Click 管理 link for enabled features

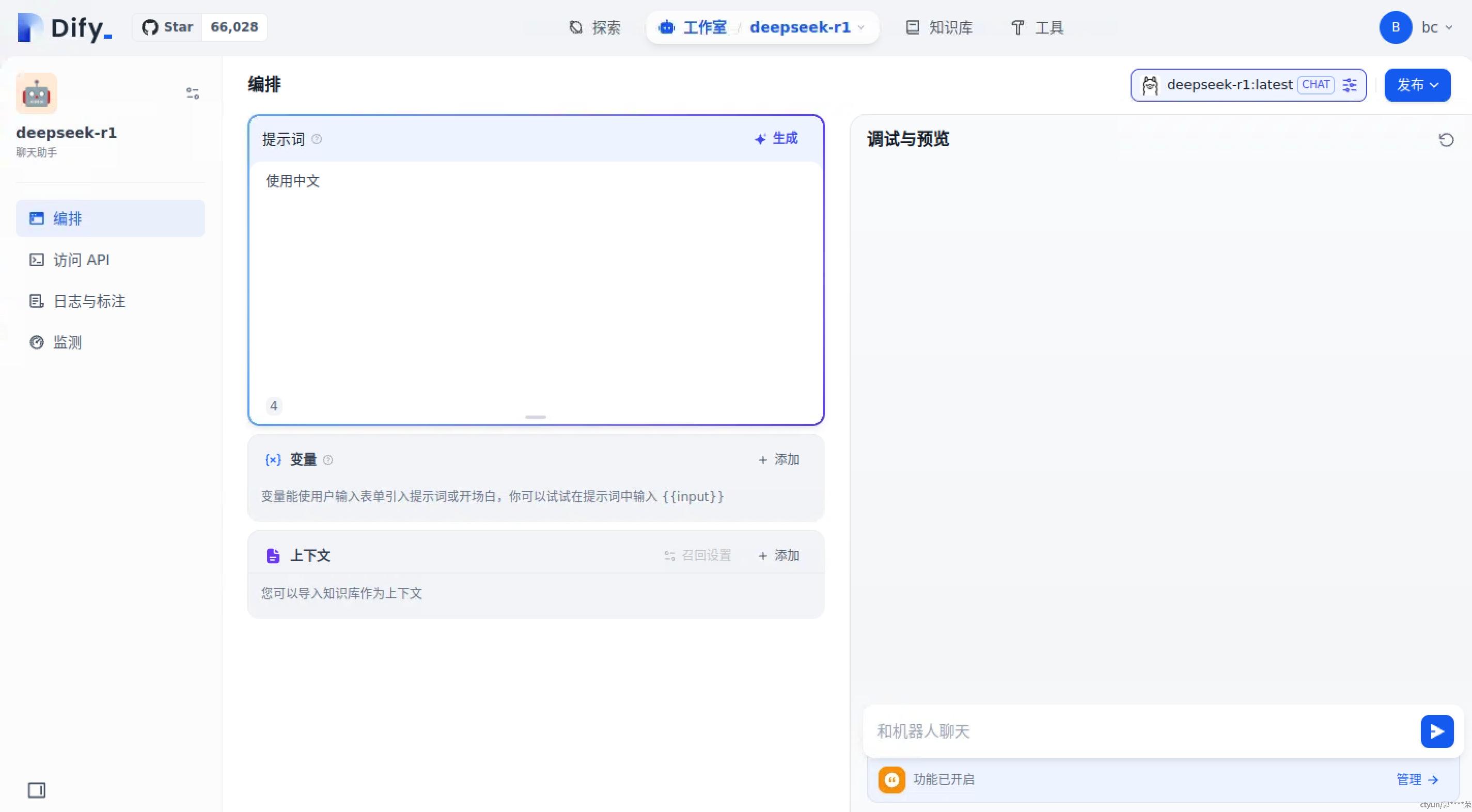point(1417,779)
